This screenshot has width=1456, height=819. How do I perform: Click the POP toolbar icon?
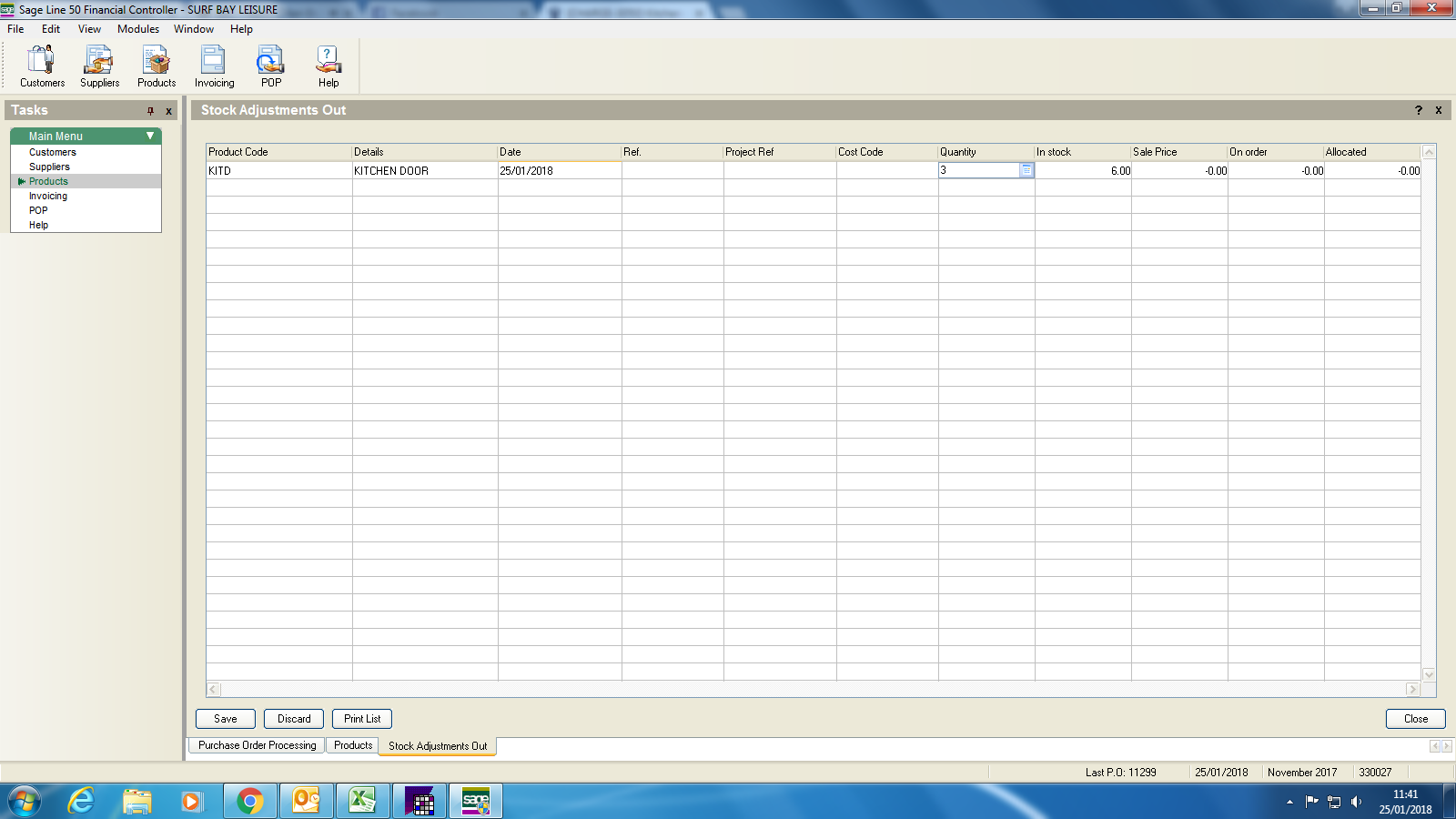coord(270,66)
